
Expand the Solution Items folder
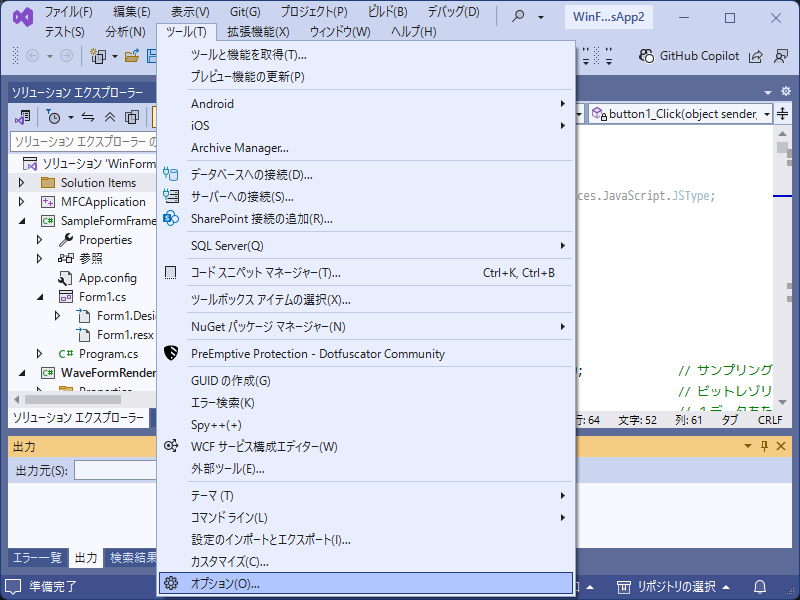(21, 182)
